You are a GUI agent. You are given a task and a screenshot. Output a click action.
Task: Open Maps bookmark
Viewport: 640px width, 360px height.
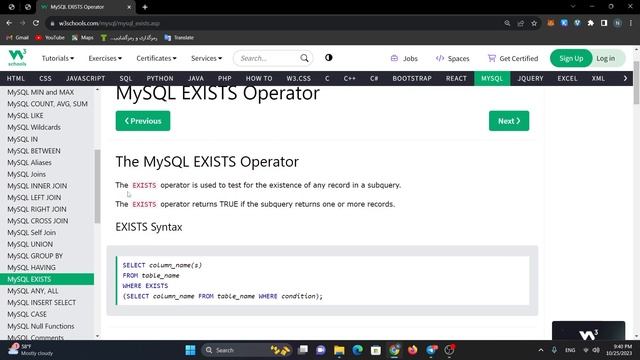pyautogui.click(x=82, y=38)
